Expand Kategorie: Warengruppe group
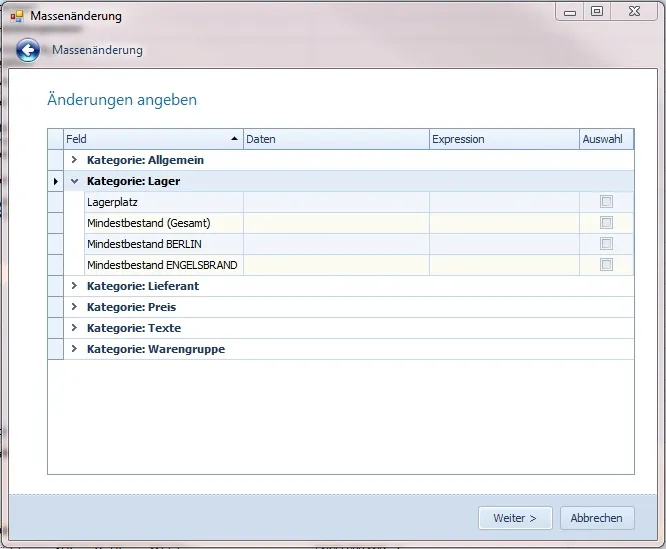The image size is (666, 549). coord(74,349)
